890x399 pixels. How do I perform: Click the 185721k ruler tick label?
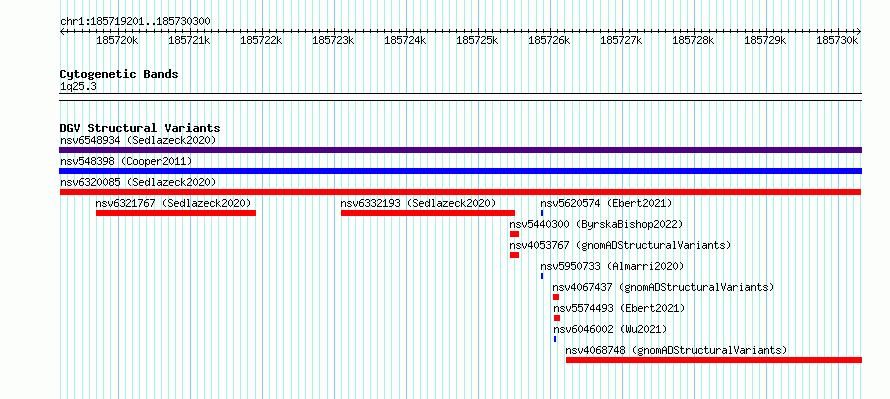(x=189, y=41)
